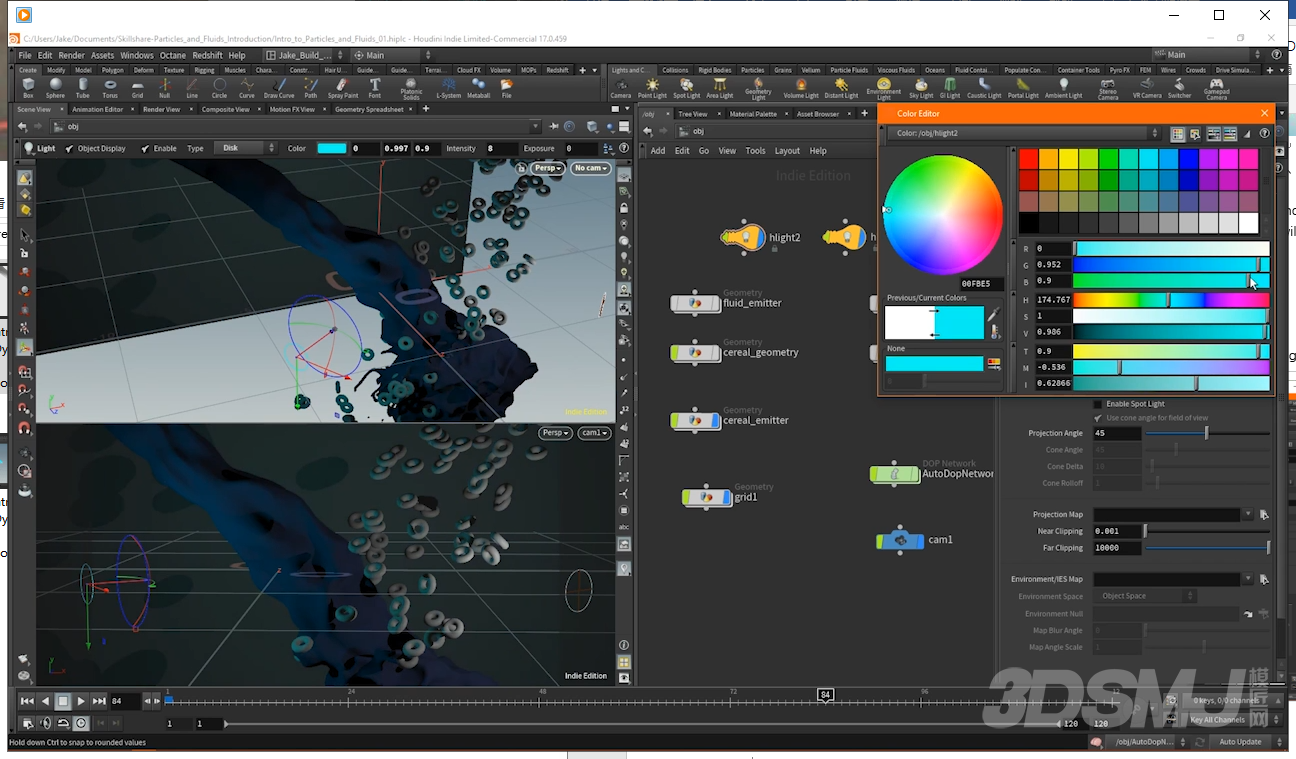Open the Color Editor help button

click(x=1264, y=134)
